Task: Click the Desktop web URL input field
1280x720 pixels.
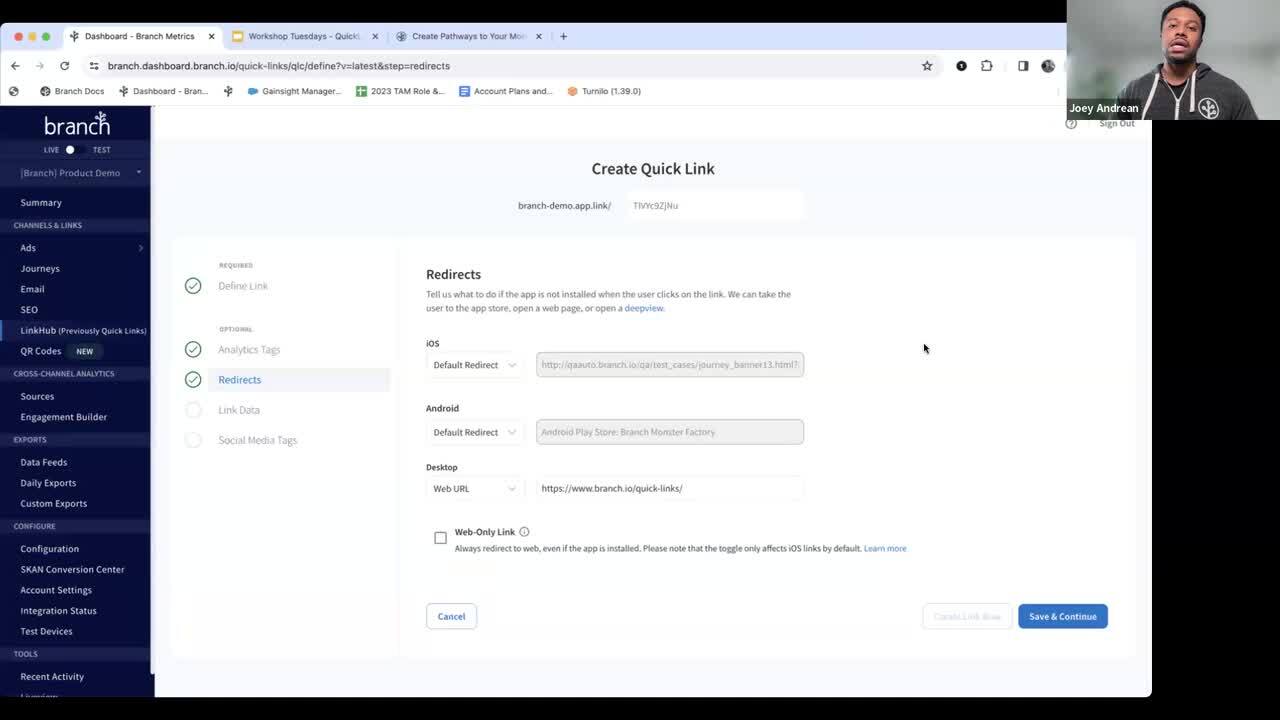Action: click(x=668, y=489)
